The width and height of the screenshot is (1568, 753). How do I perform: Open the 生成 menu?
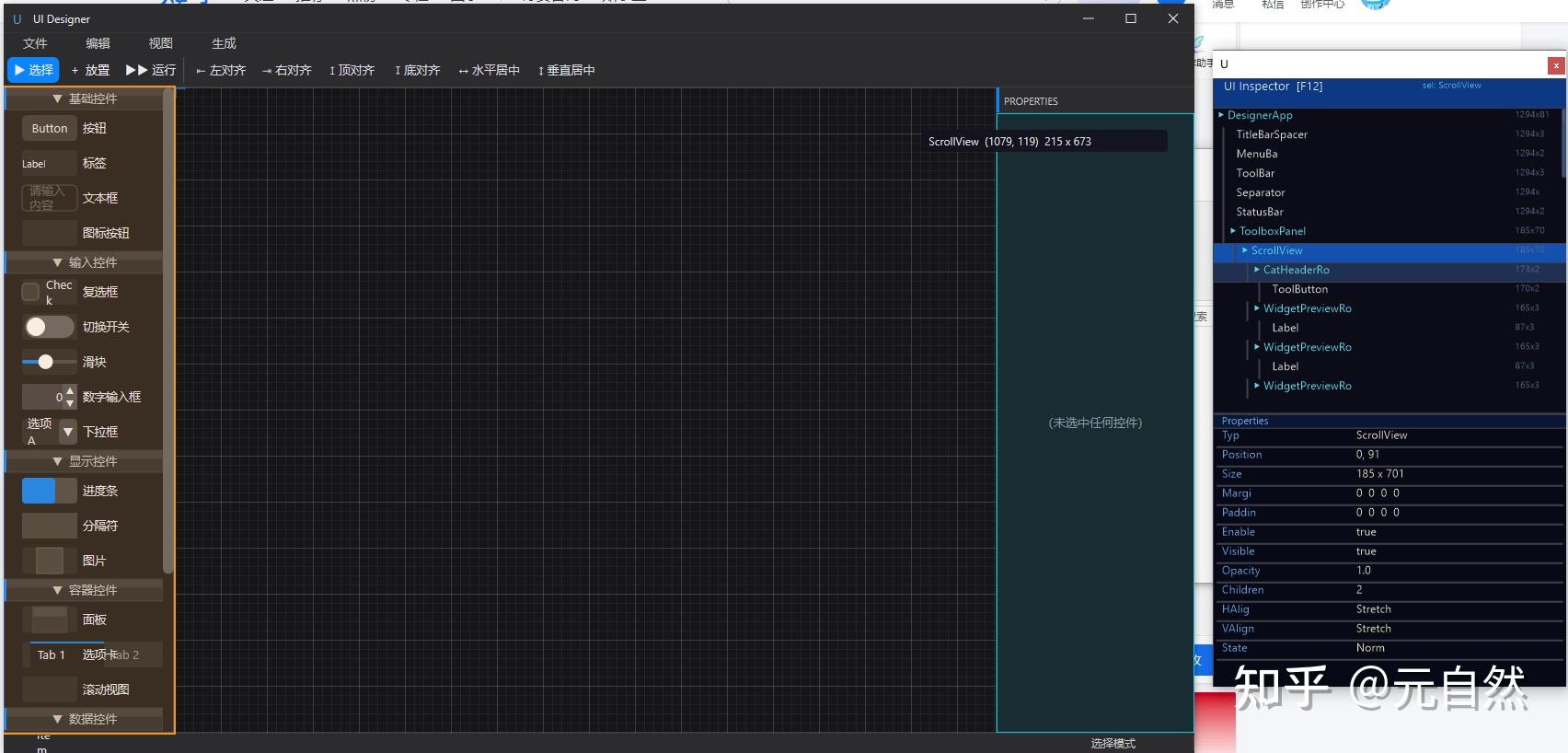(224, 43)
